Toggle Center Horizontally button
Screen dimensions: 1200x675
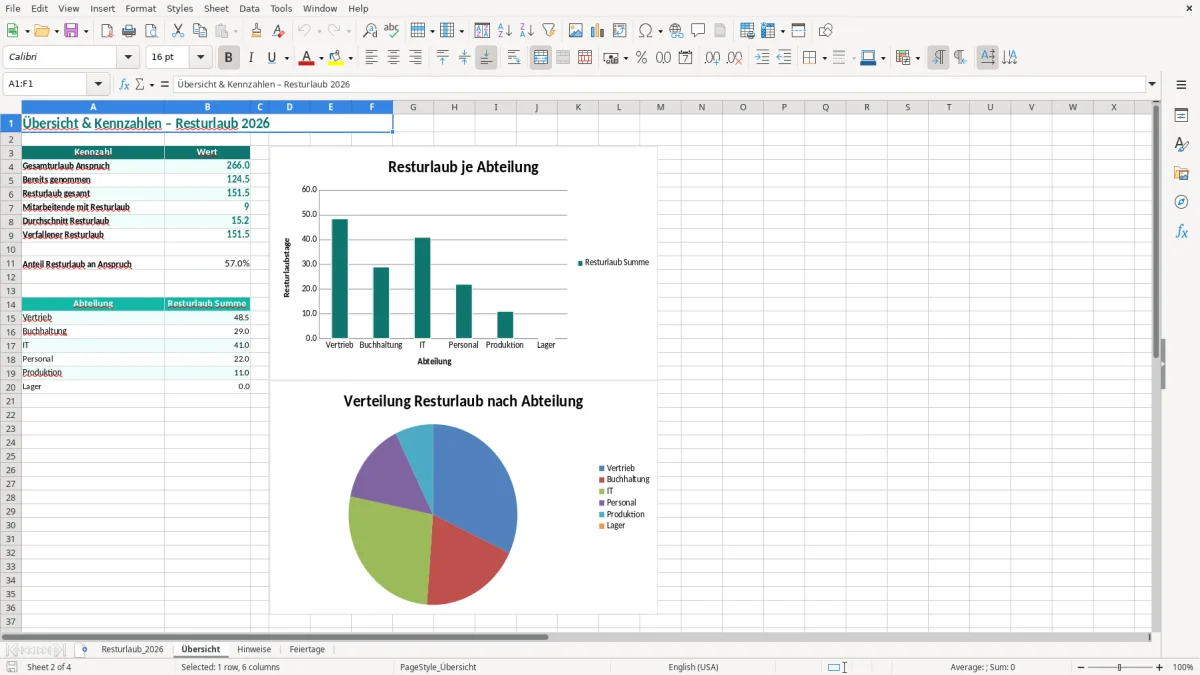pos(393,58)
